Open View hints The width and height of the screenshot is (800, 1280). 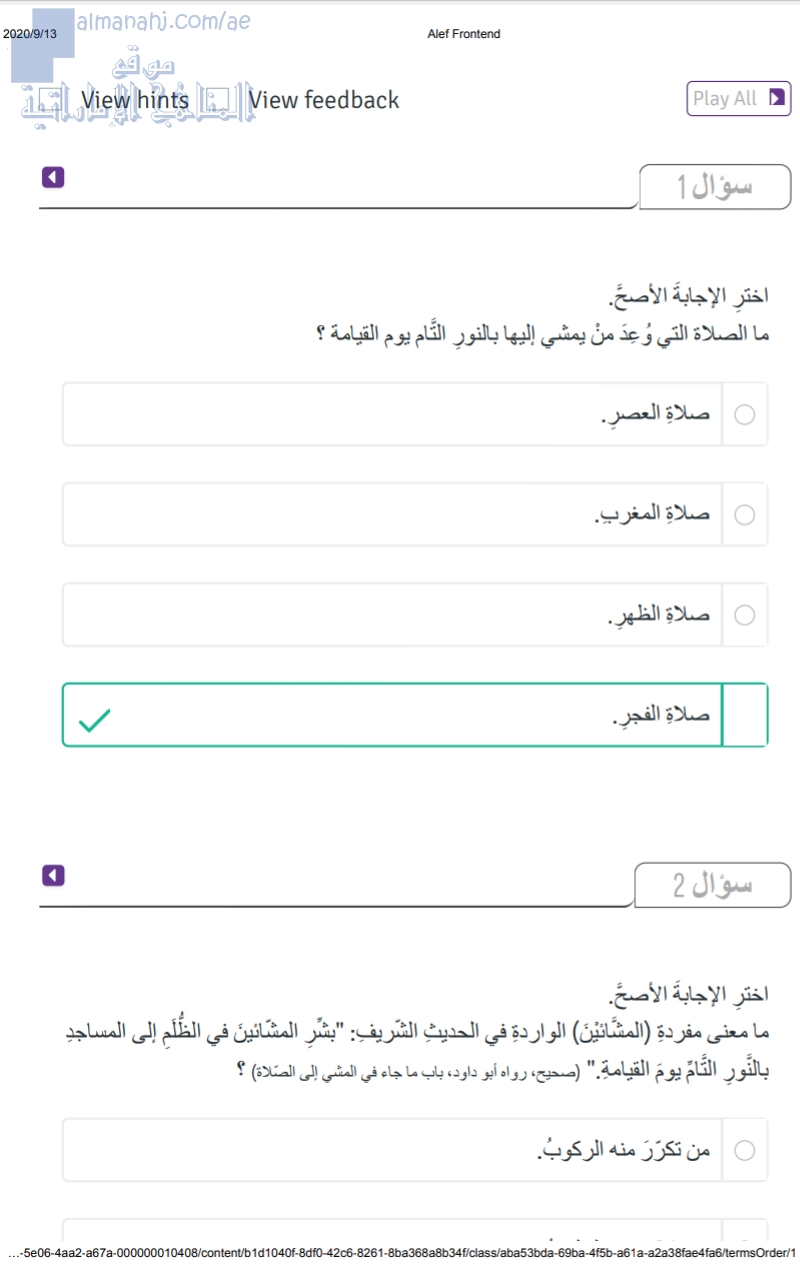[134, 100]
